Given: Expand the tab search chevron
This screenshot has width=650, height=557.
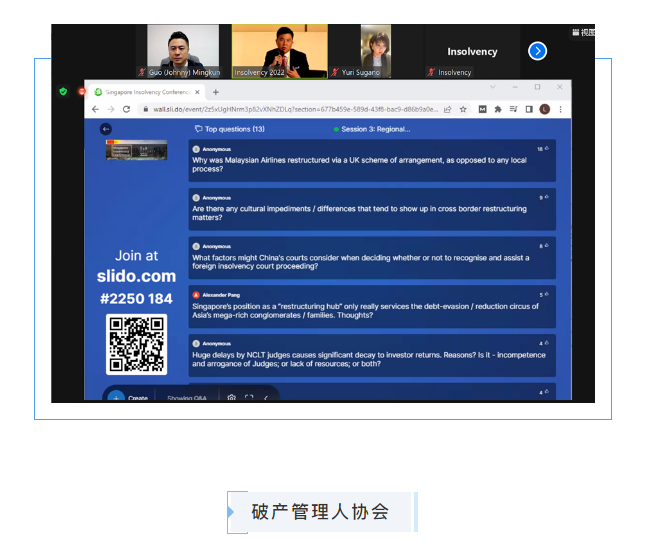Looking at the screenshot, I should pyautogui.click(x=491, y=88).
